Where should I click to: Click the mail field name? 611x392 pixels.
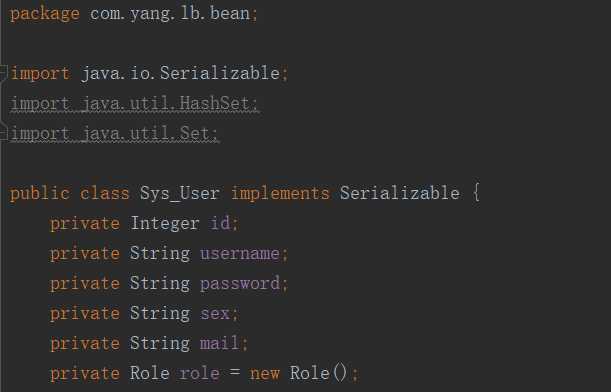click(x=219, y=343)
